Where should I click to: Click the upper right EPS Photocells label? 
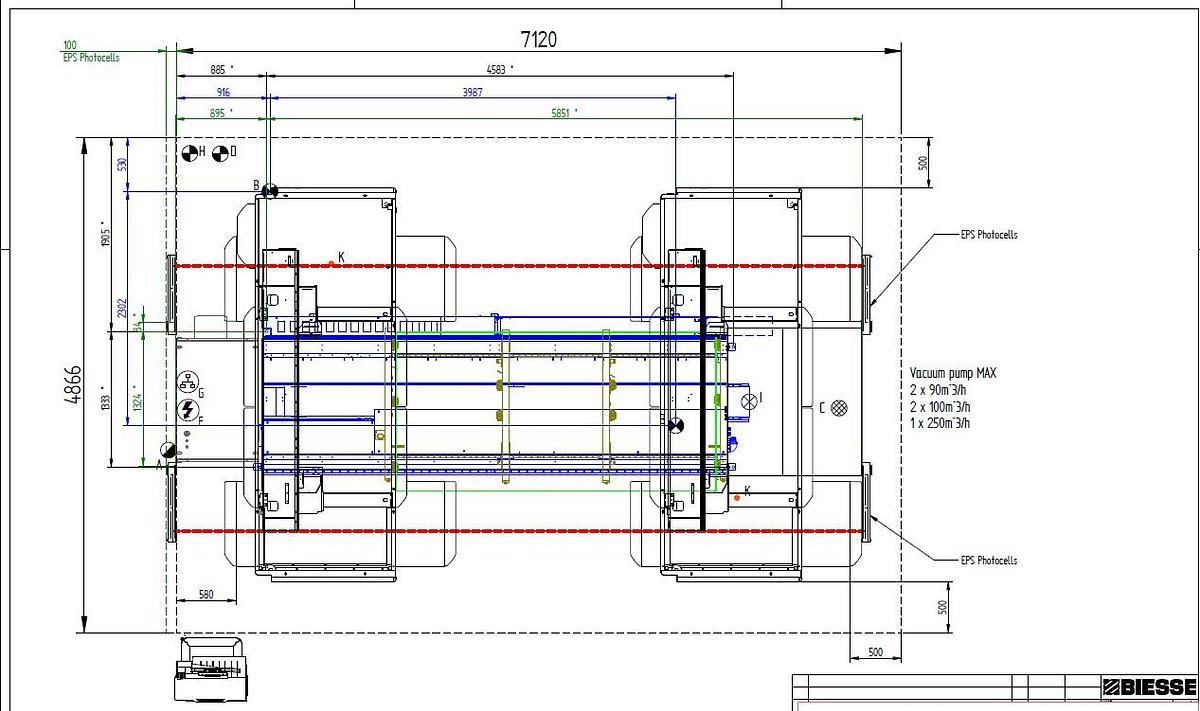pos(988,235)
